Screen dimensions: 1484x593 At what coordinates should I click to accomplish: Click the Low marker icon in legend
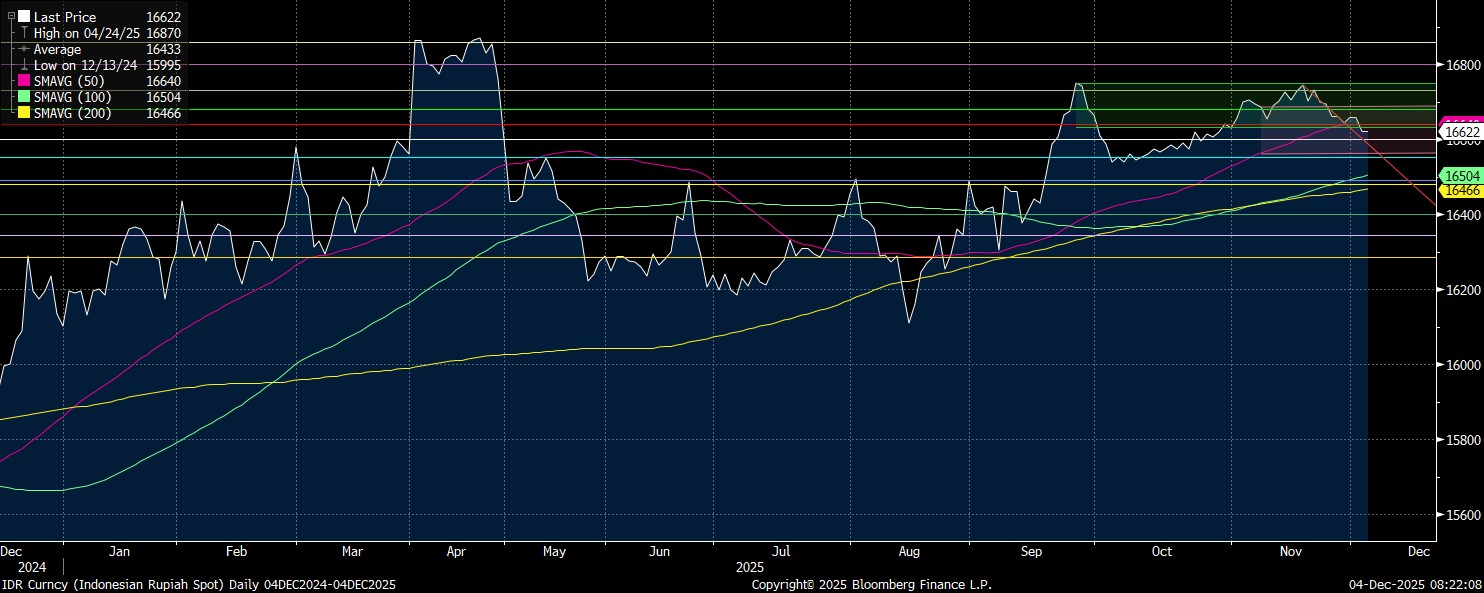pos(24,65)
